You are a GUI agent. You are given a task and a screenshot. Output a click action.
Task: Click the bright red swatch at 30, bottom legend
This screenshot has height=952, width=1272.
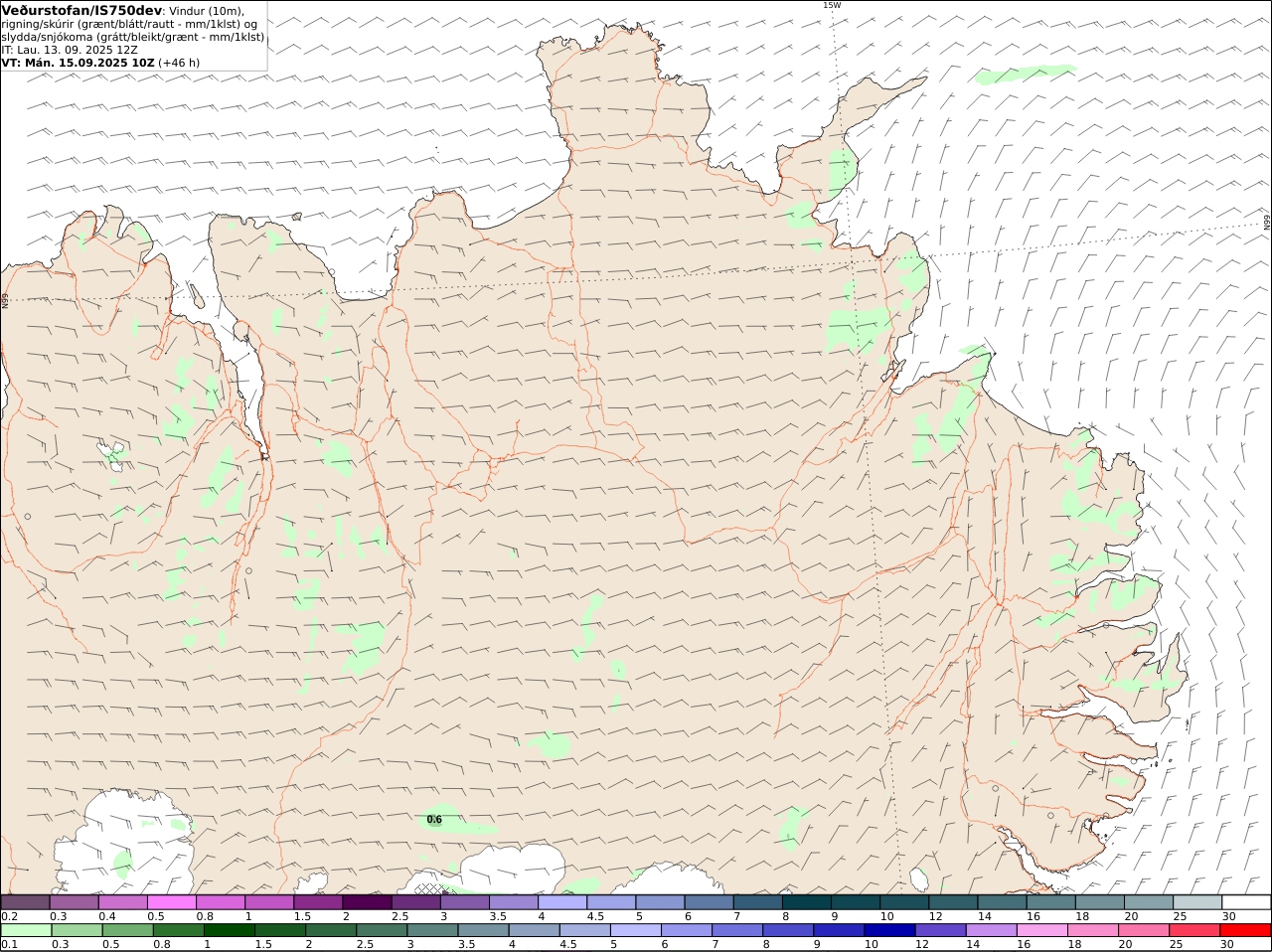tap(1246, 930)
